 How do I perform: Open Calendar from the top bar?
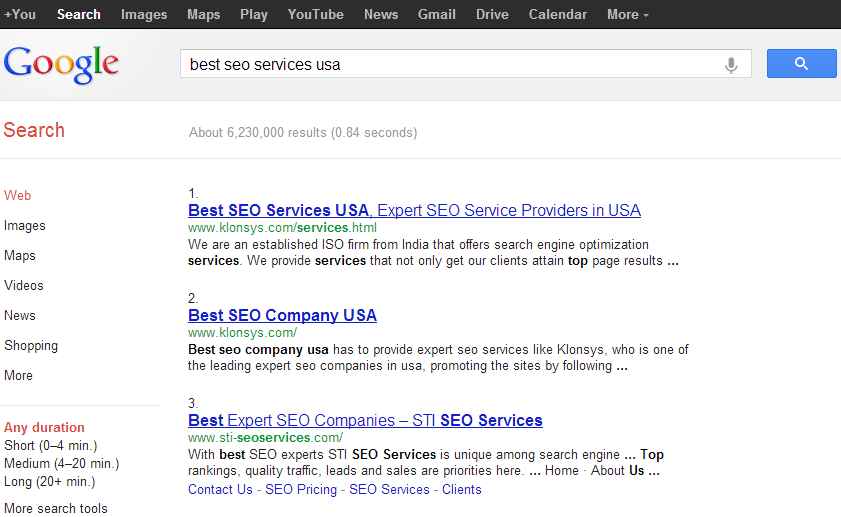[558, 14]
